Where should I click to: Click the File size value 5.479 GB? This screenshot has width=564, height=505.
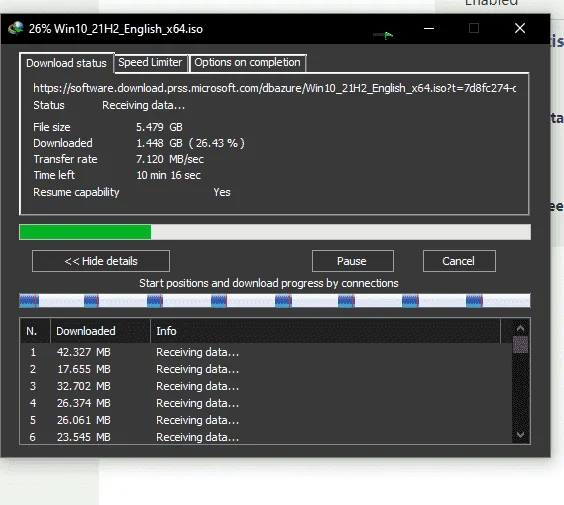159,127
